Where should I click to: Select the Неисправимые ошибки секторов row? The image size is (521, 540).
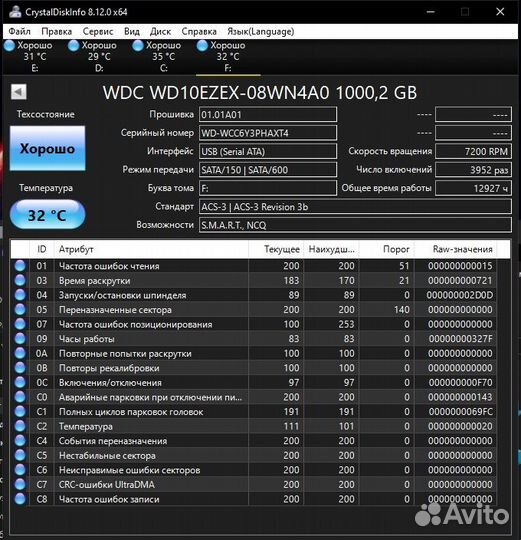coord(253,470)
